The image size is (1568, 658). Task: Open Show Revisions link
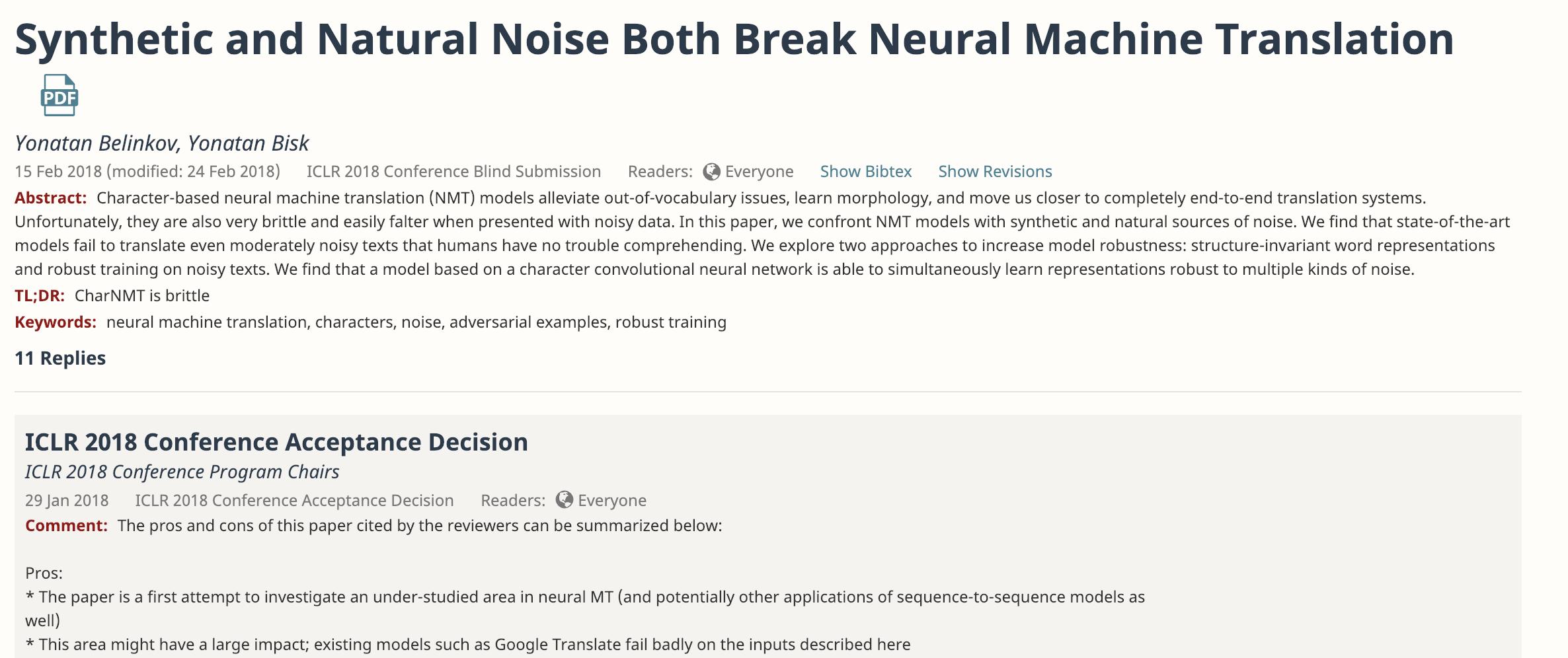[x=995, y=172]
